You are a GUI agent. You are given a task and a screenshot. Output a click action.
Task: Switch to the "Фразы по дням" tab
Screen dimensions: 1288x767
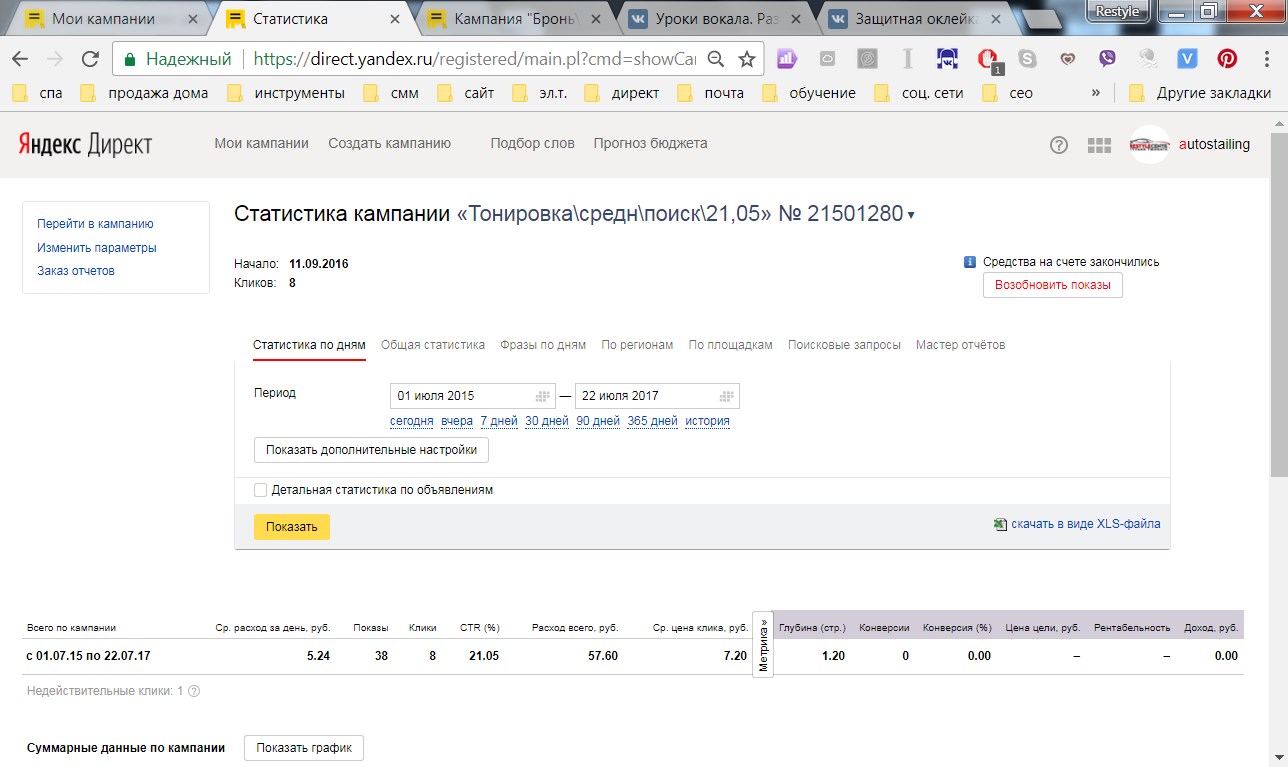[x=543, y=345]
